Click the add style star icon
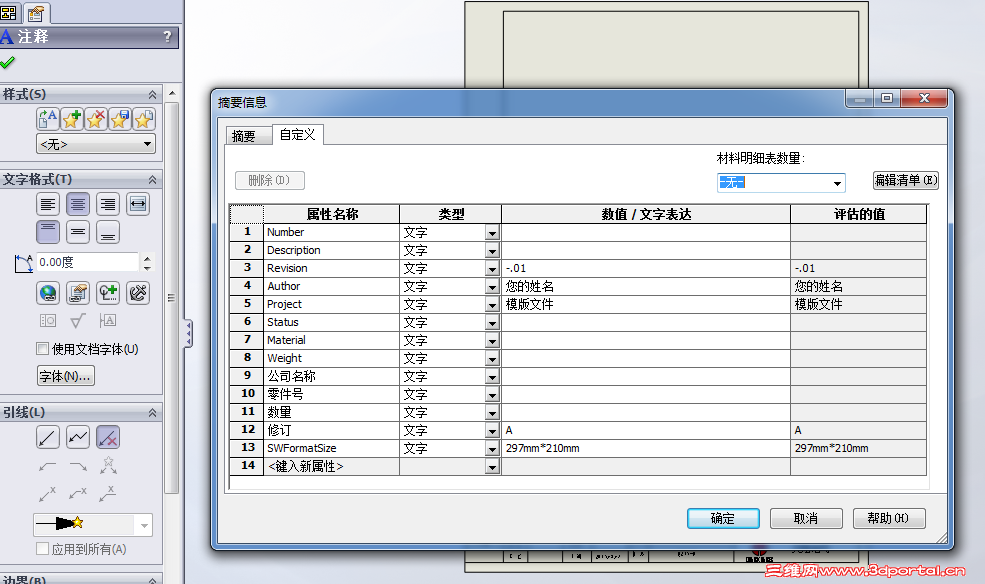 (x=72, y=119)
